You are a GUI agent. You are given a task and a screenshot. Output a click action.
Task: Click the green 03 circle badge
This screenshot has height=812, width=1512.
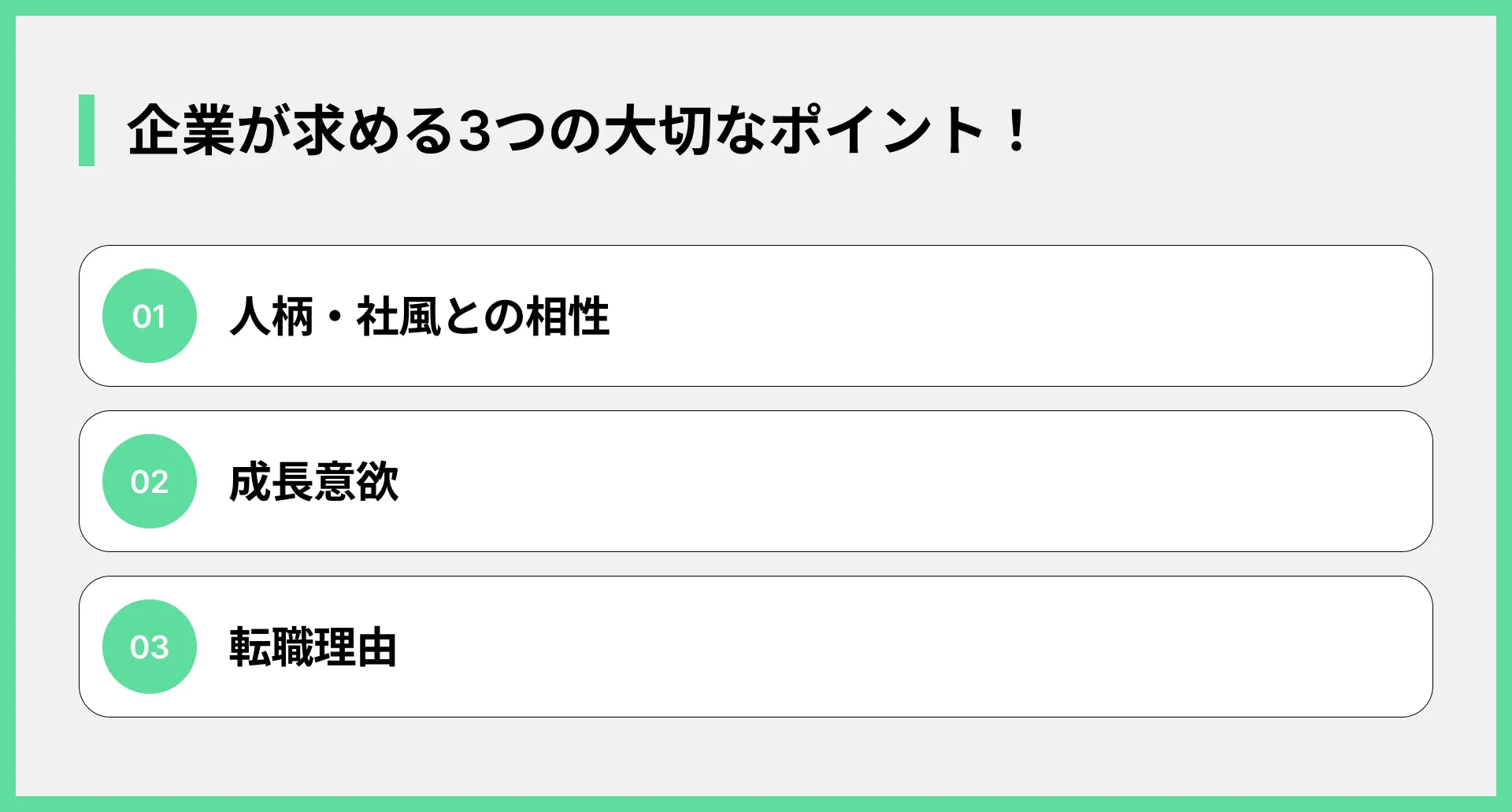tap(150, 647)
